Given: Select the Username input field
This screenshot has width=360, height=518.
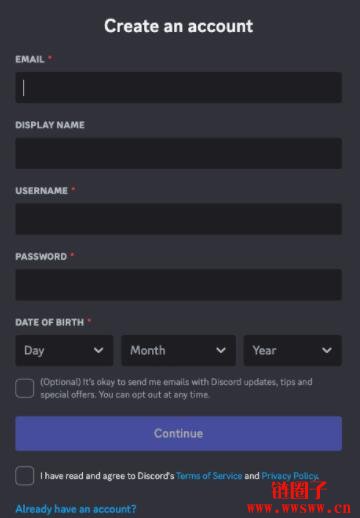Looking at the screenshot, I should click(178, 219).
